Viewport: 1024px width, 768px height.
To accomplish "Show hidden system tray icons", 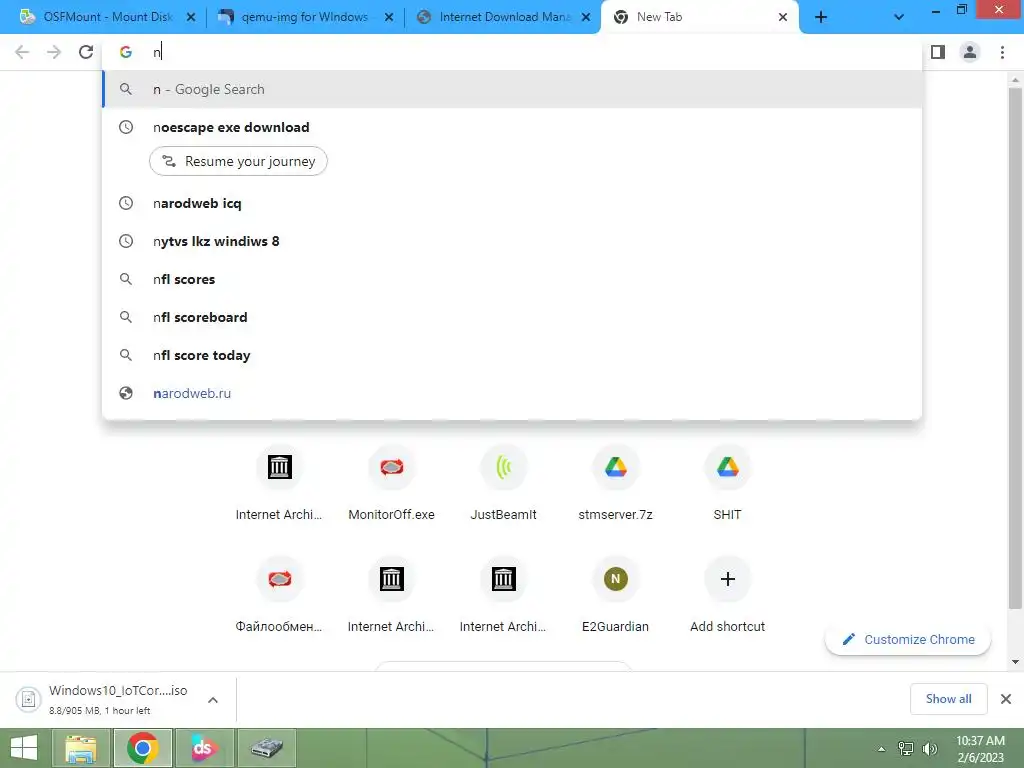I will 881,748.
